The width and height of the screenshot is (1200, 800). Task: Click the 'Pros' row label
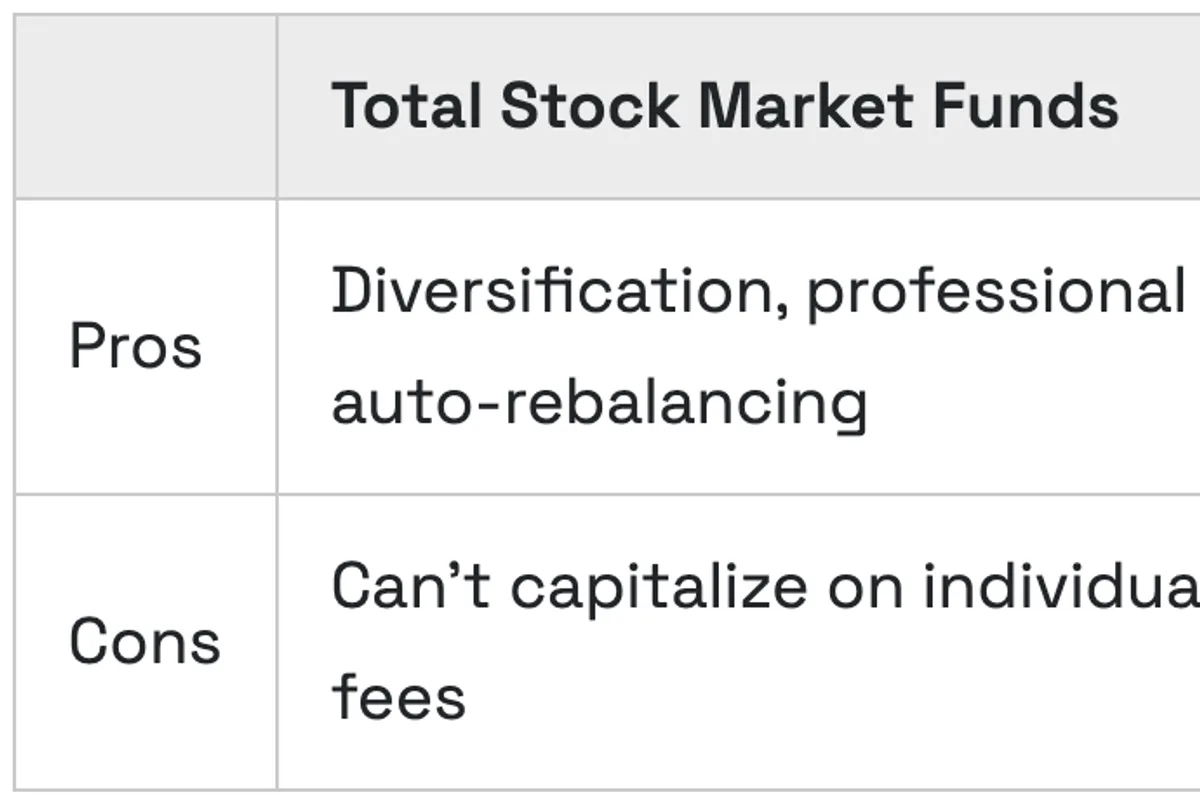tap(135, 347)
